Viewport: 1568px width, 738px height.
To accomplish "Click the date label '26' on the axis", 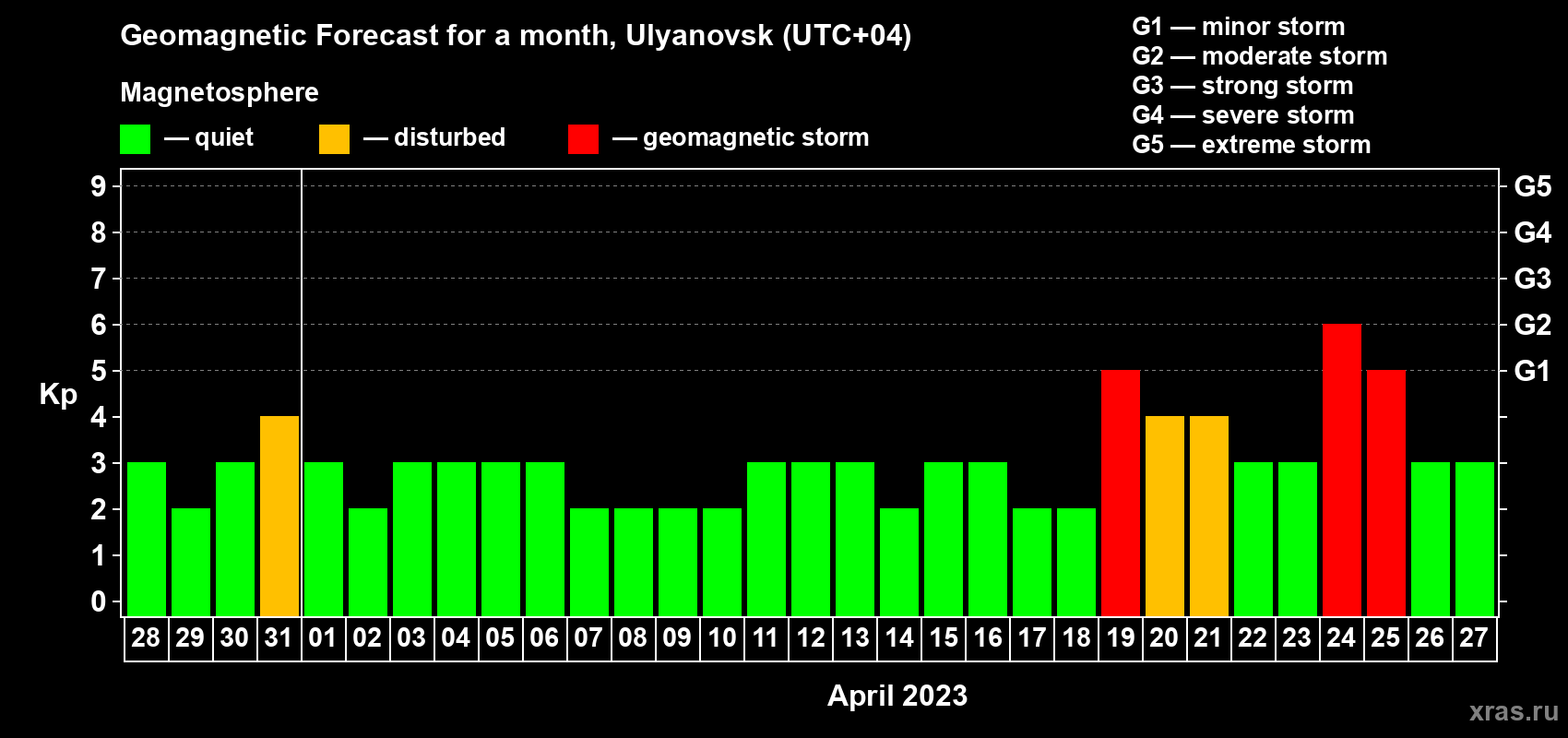I will click(x=1430, y=638).
